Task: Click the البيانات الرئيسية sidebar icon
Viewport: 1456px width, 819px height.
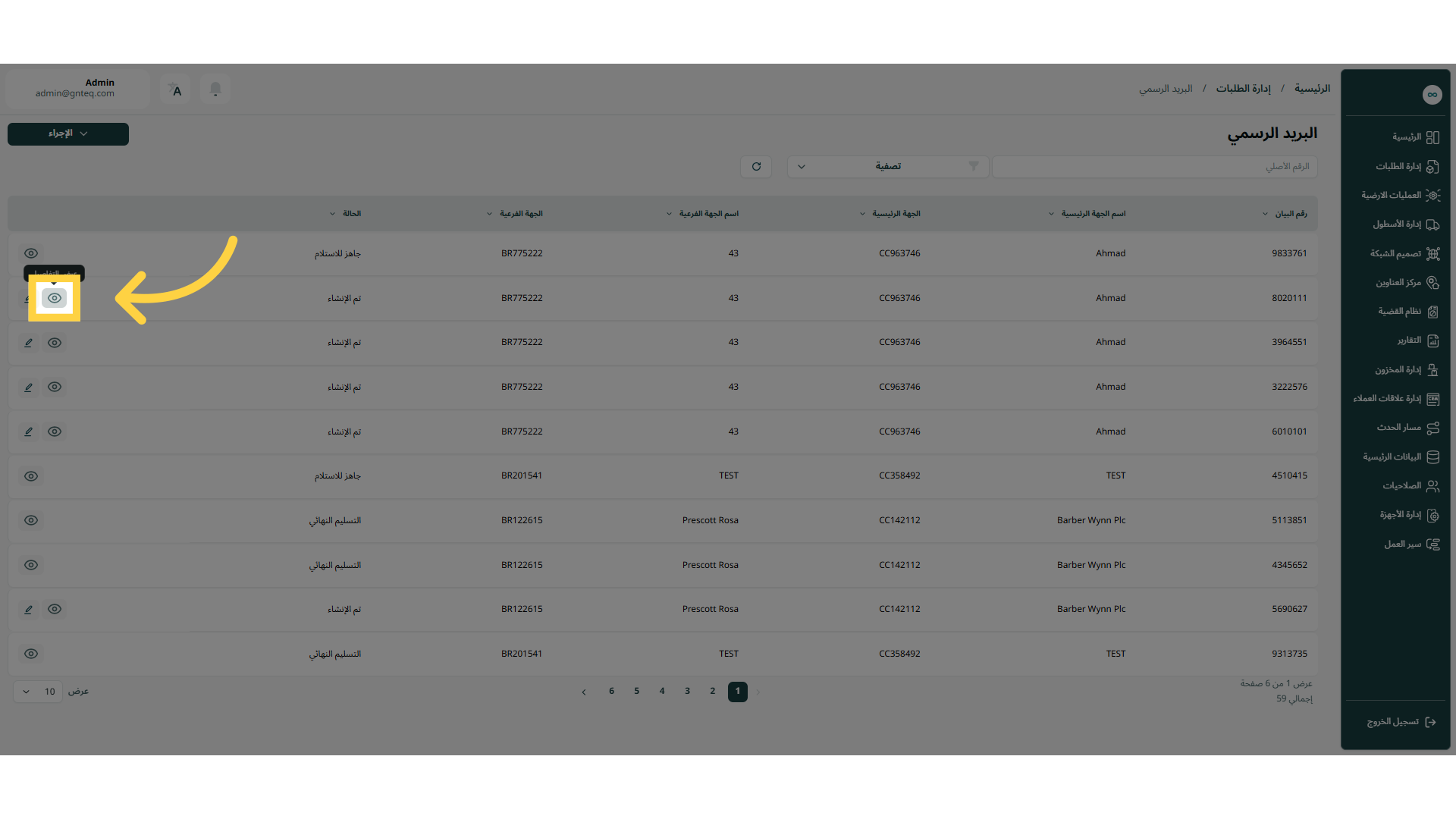Action: point(1432,457)
